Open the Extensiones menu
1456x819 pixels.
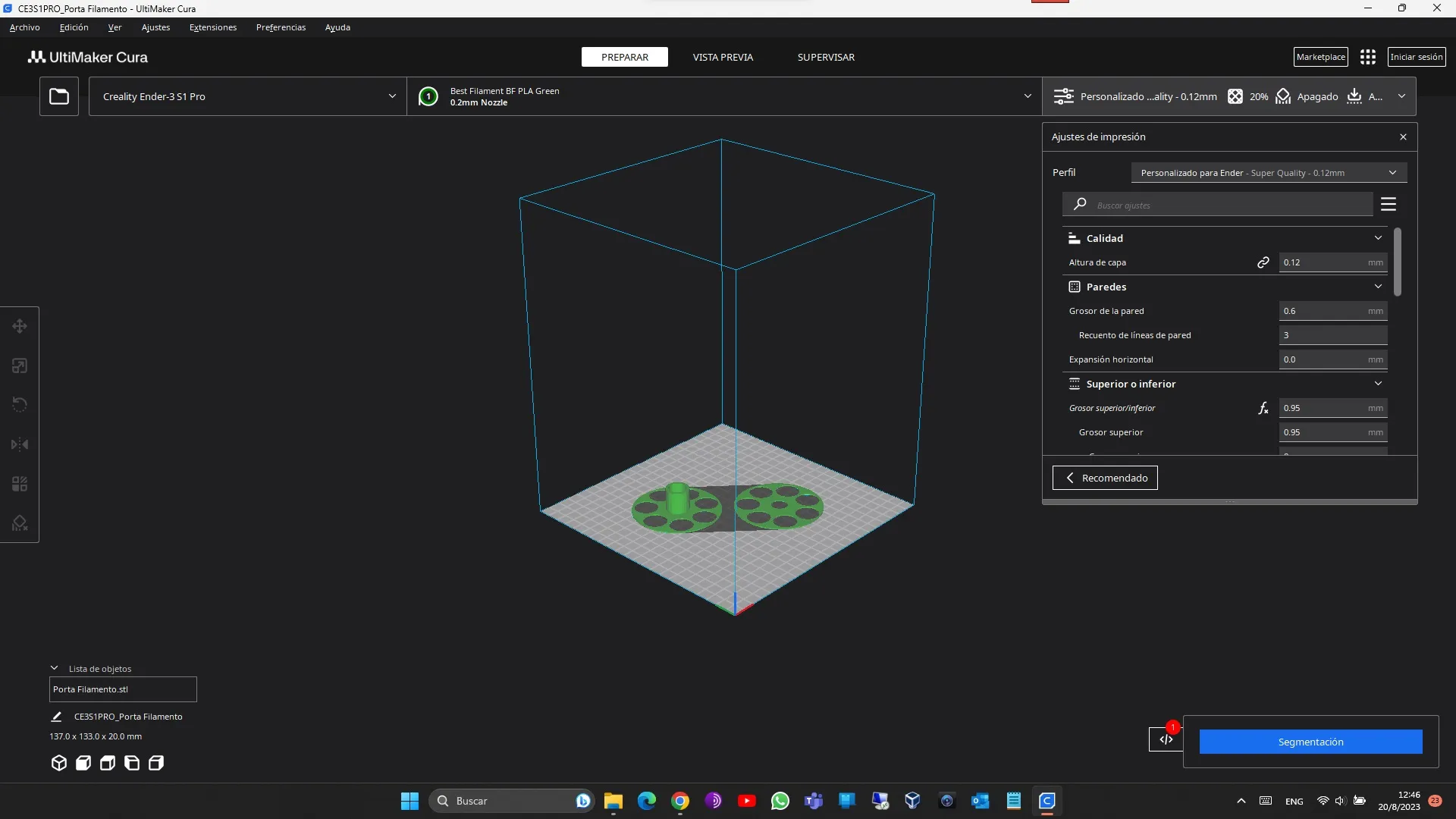tap(212, 27)
